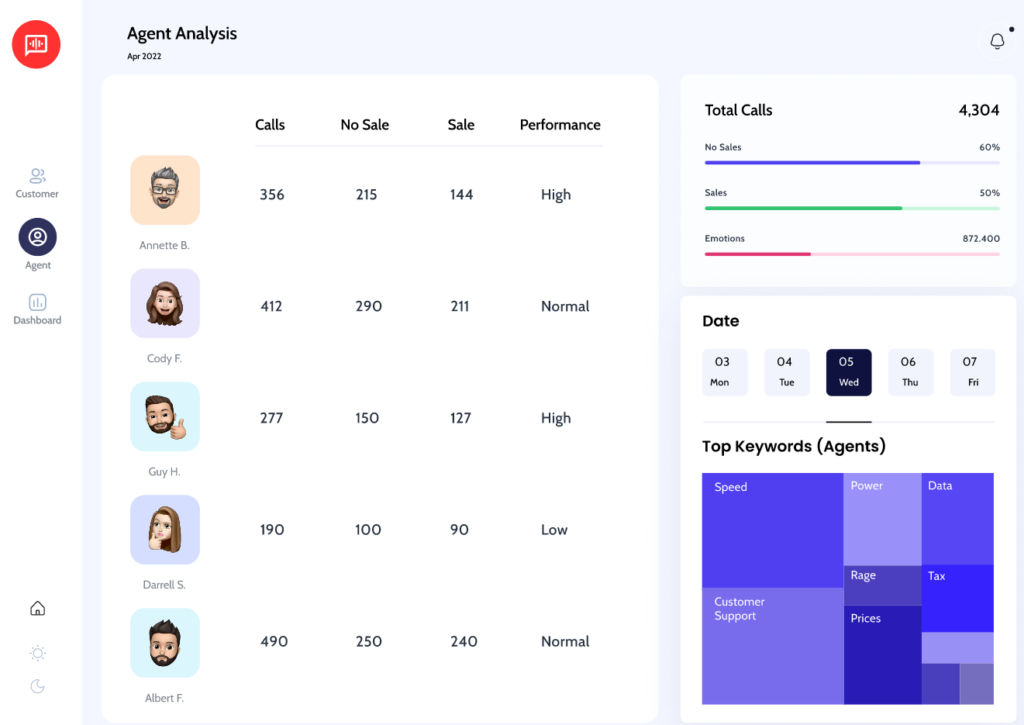Click the Emotions progress bar
1024x725 pixels.
click(x=851, y=254)
